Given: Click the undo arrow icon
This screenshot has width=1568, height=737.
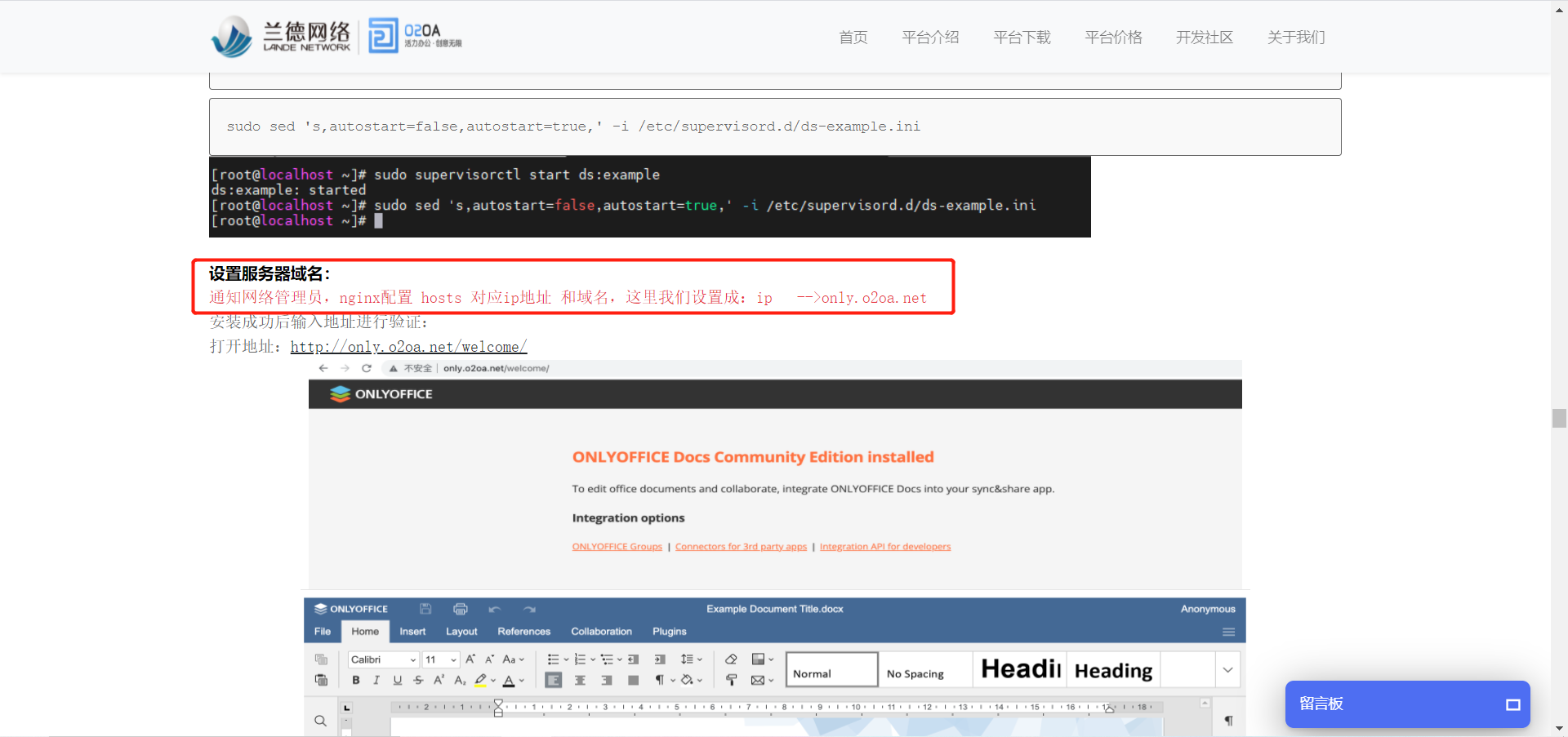Looking at the screenshot, I should (494, 609).
